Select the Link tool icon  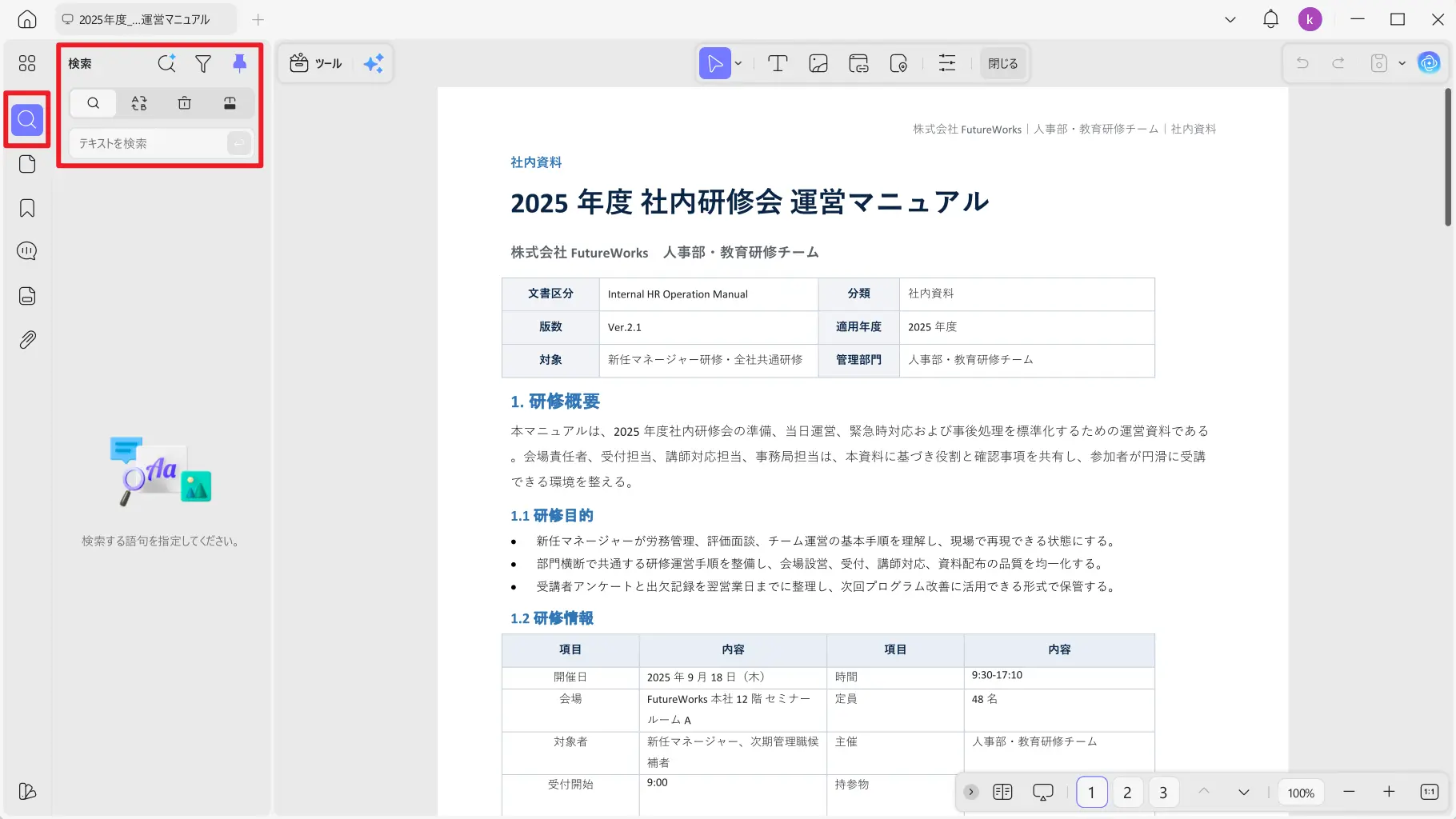[x=858, y=63]
